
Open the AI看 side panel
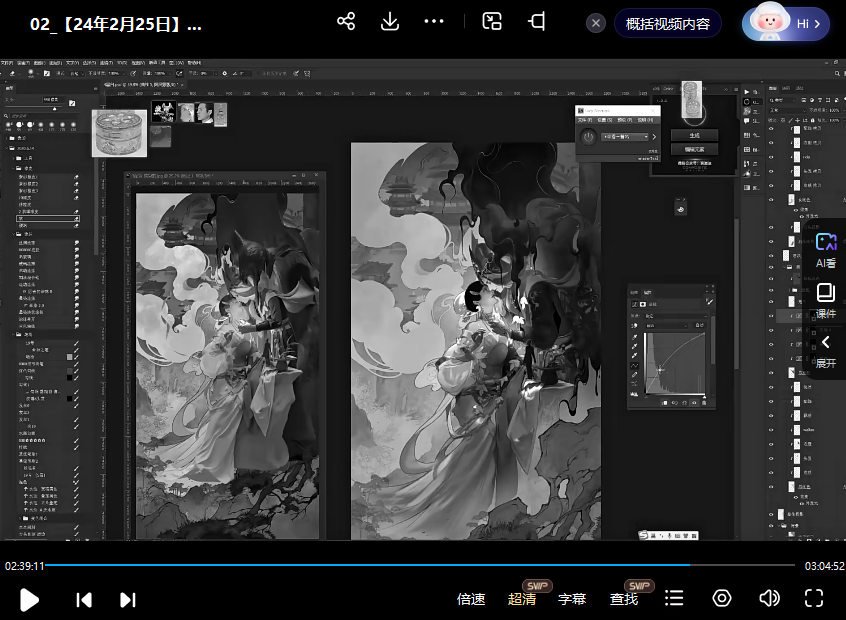pyautogui.click(x=826, y=249)
